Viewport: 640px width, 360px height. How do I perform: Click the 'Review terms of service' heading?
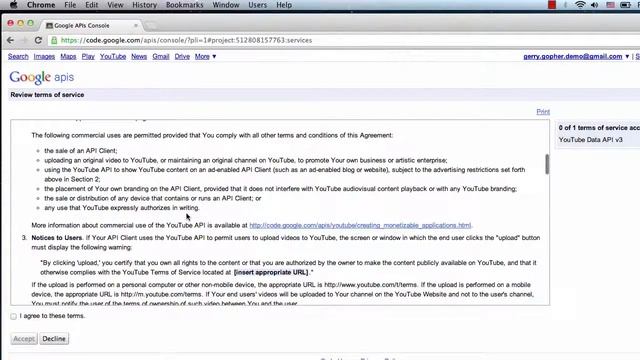coord(47,95)
